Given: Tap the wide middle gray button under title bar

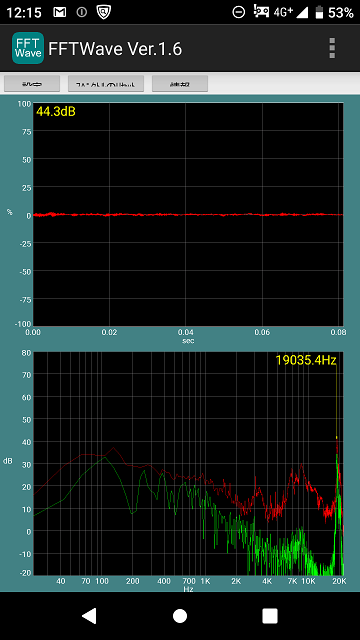Looking at the screenshot, I should [x=106, y=84].
